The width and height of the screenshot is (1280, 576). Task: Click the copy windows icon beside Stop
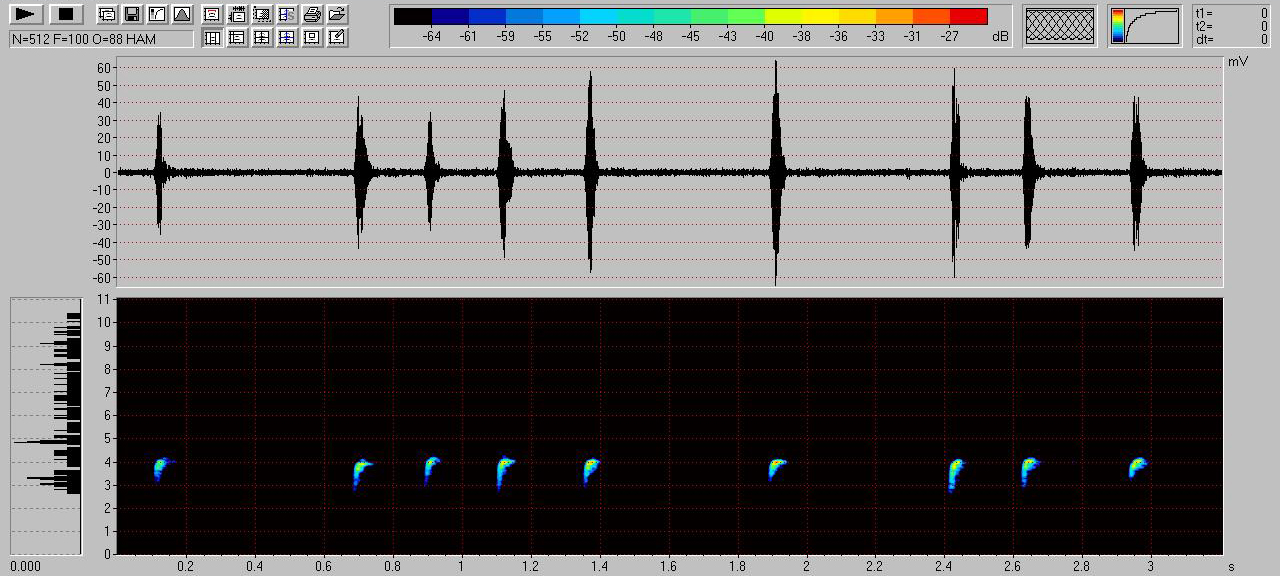click(106, 14)
